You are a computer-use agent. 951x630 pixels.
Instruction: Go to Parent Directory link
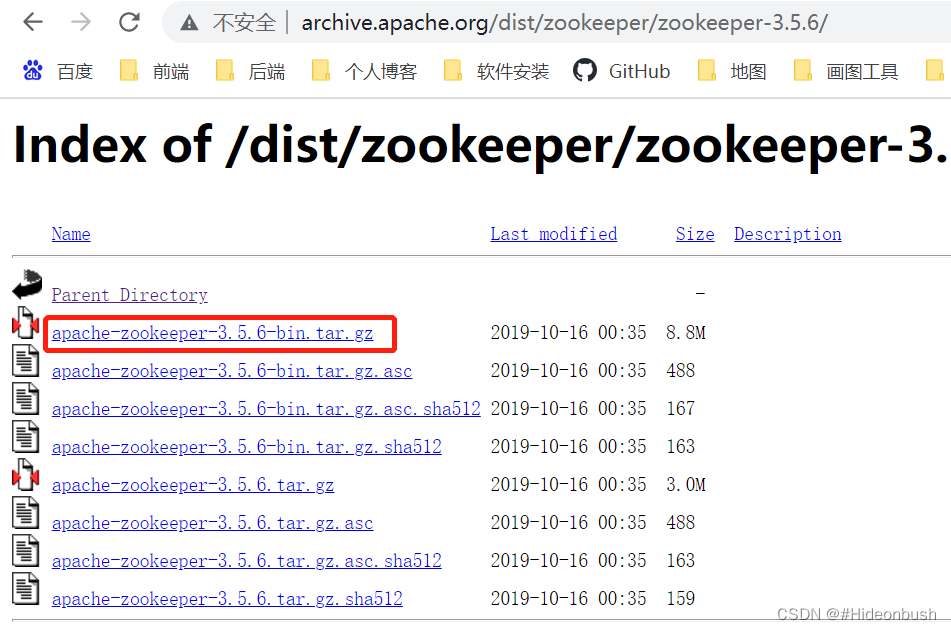coord(130,295)
